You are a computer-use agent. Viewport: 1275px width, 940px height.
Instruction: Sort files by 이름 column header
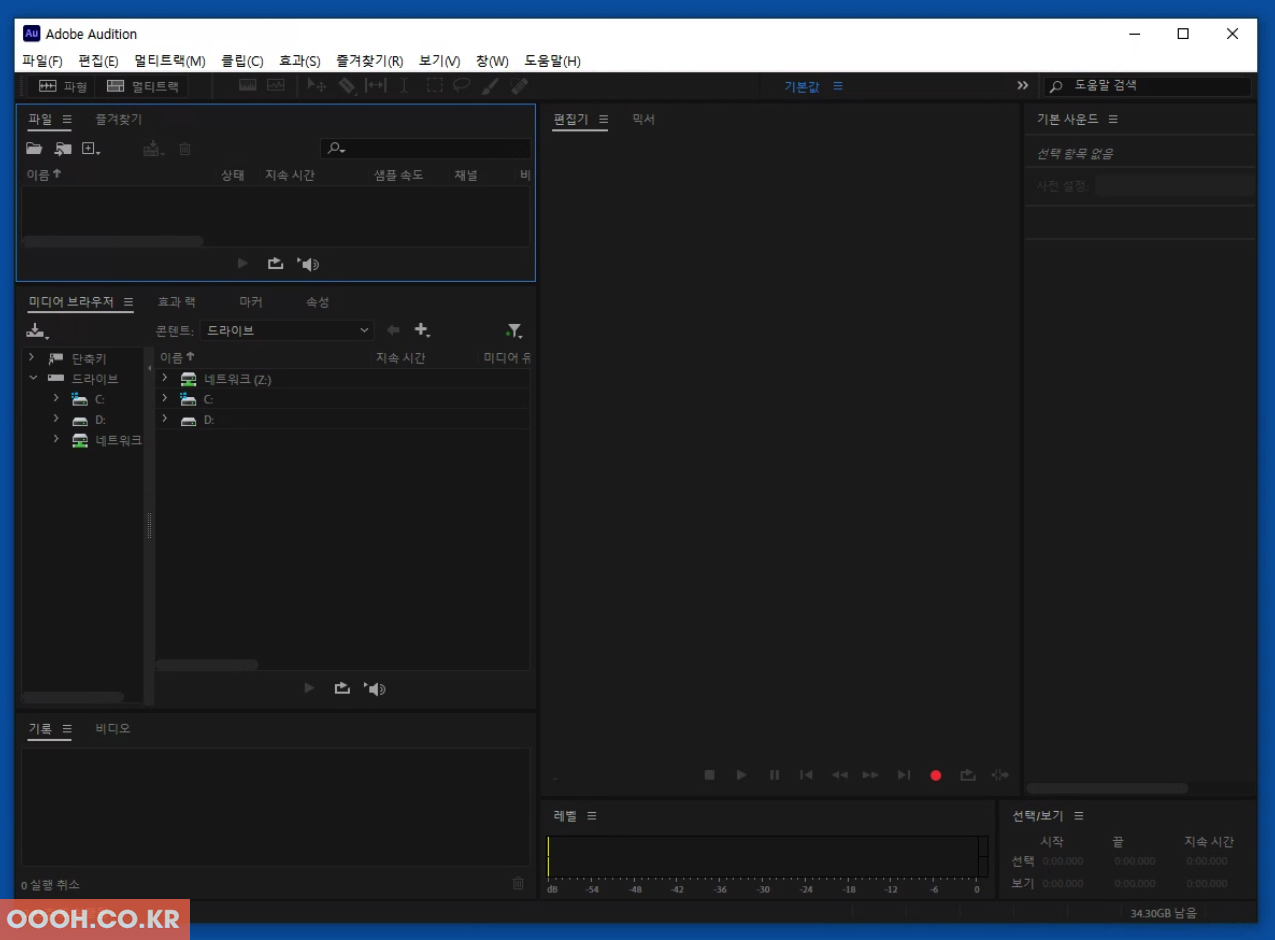44,175
